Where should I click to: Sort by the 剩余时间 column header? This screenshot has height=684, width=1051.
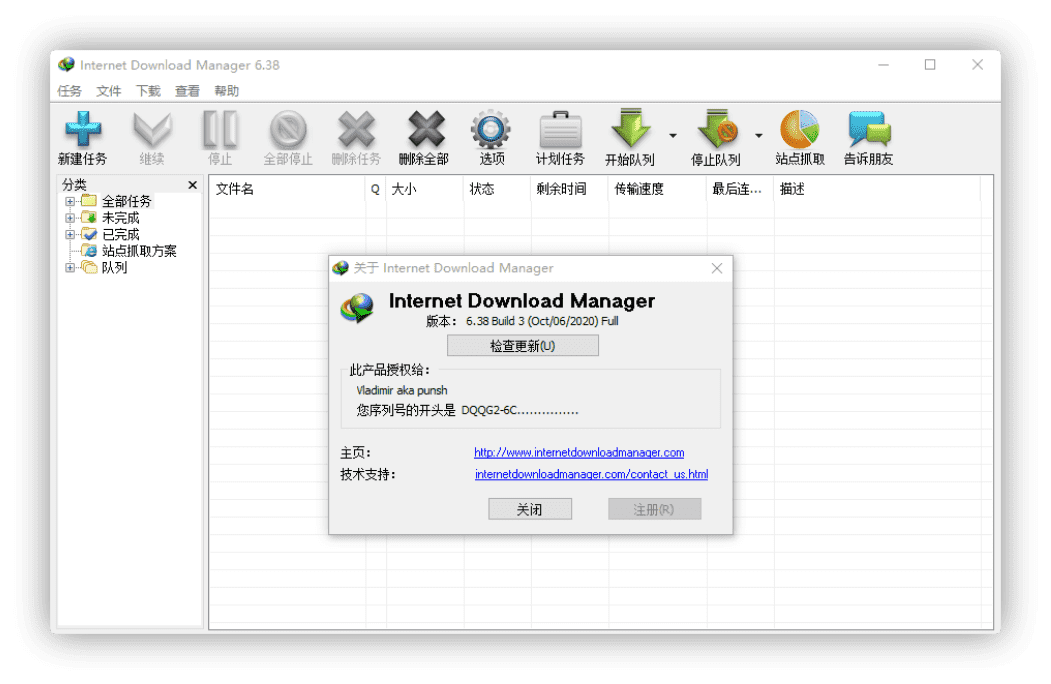point(570,189)
